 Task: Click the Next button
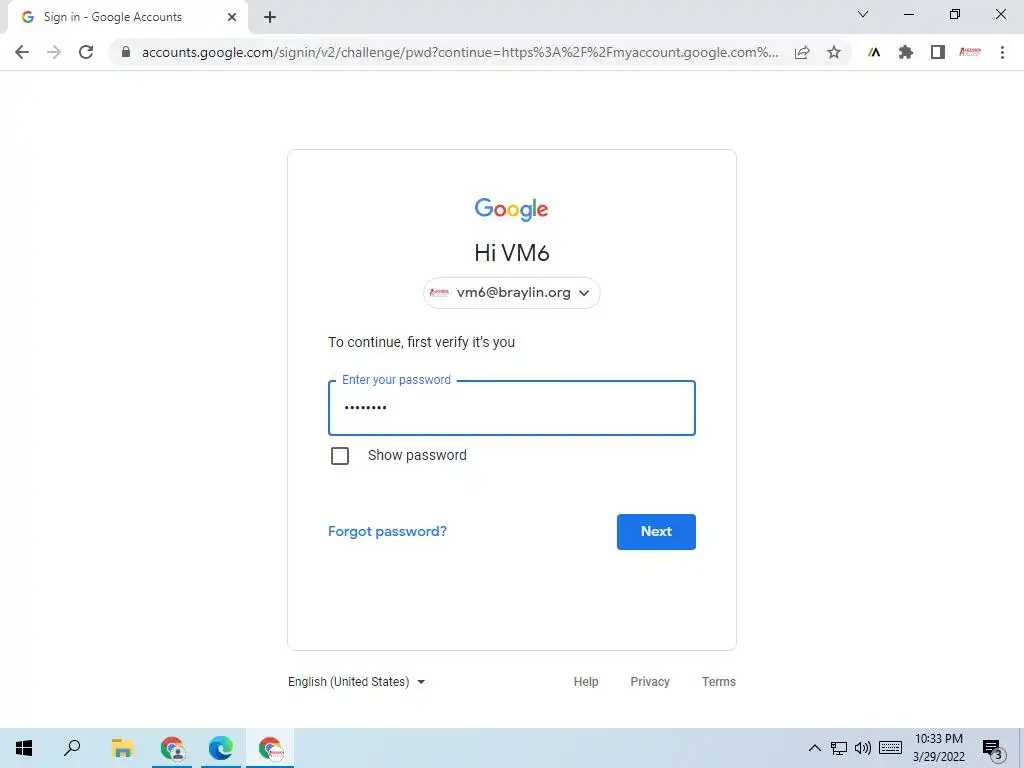656,532
